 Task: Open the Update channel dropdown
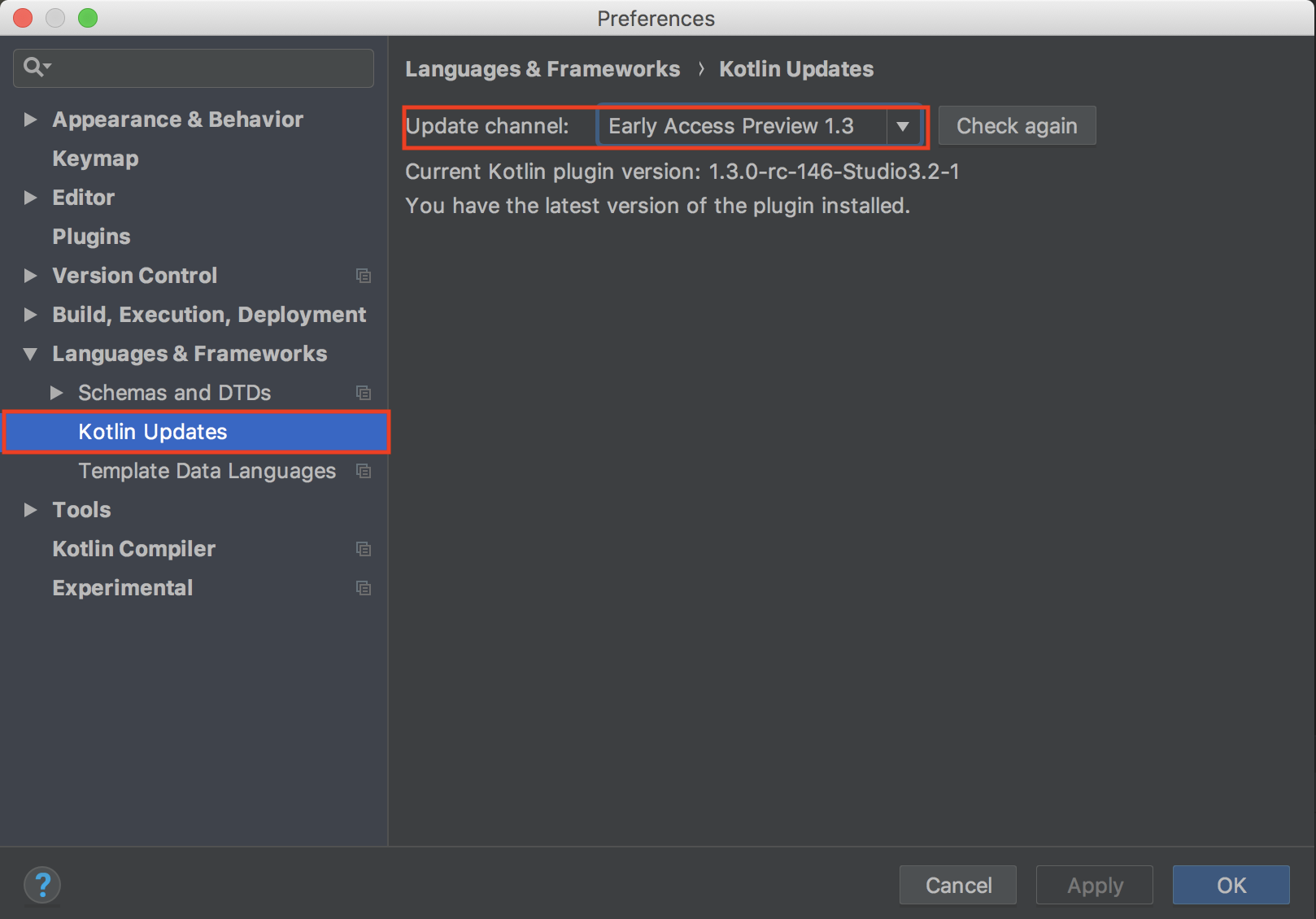coord(902,126)
